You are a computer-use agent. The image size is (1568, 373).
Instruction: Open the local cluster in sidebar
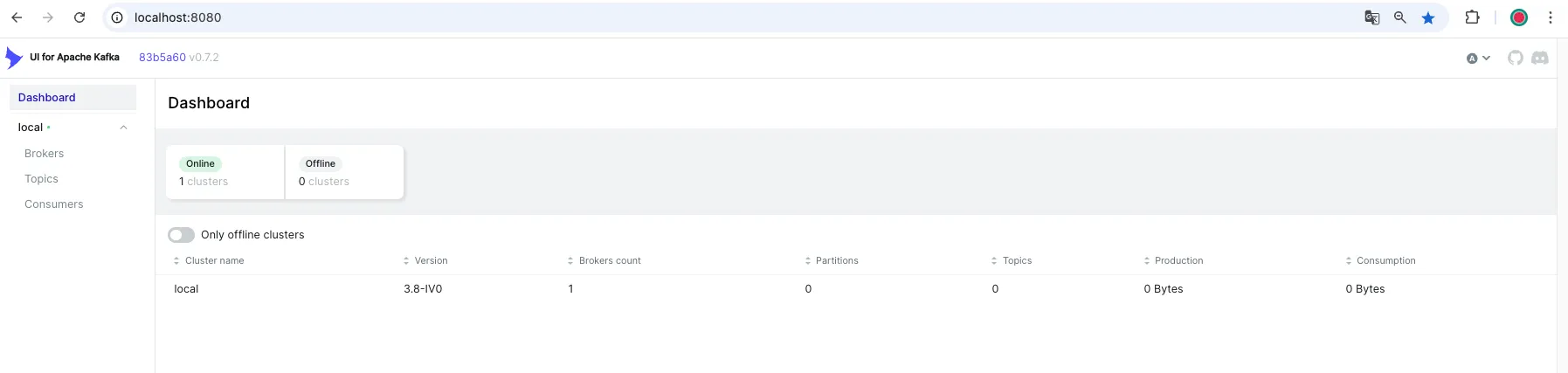coord(31,128)
